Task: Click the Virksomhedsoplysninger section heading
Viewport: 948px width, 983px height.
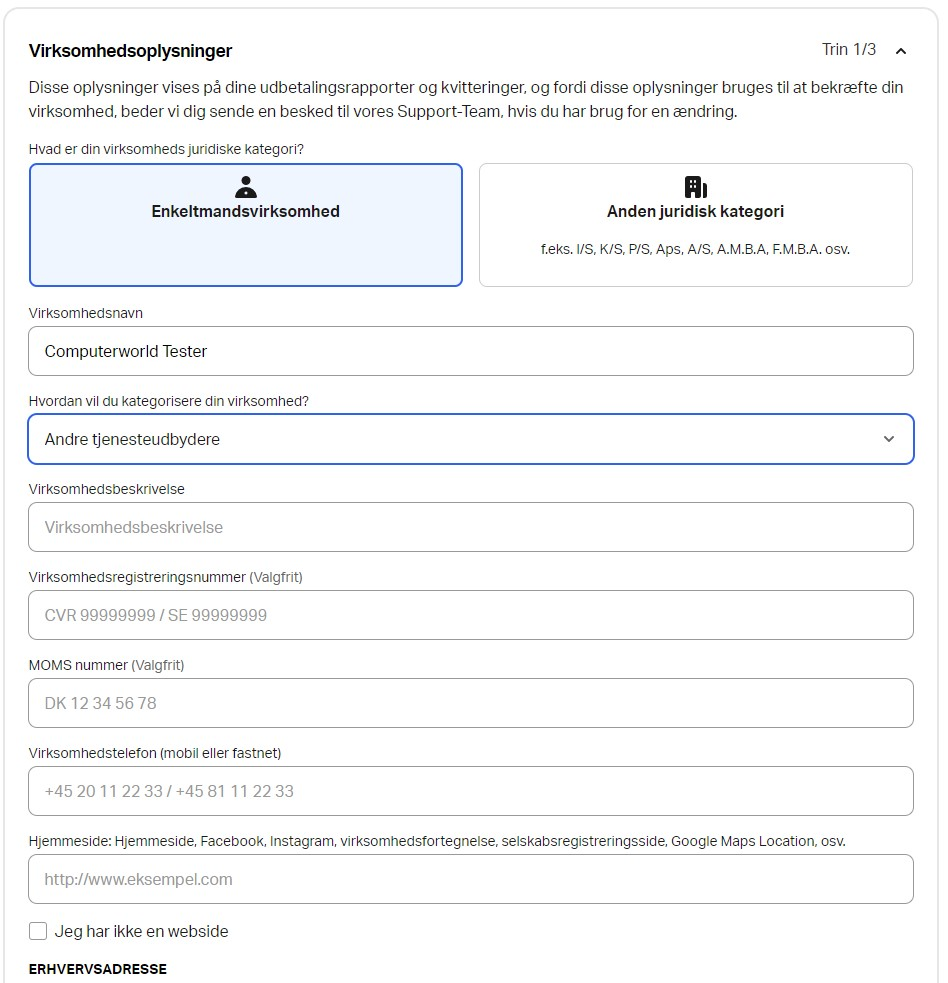Action: pos(130,51)
